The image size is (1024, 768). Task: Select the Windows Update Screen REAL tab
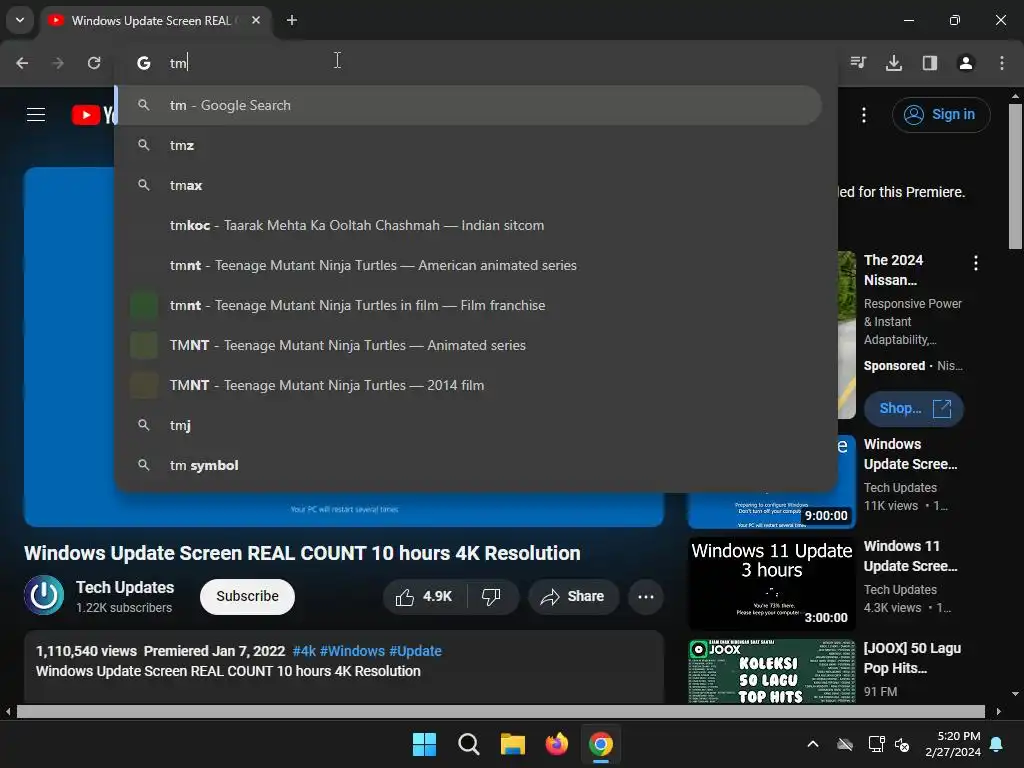point(150,21)
